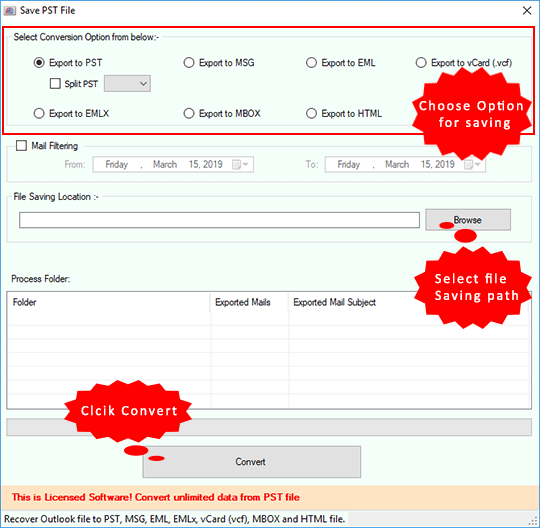Image resolution: width=540 pixels, height=528 pixels.
Task: Click the window resize grip icon
Action: (534, 521)
